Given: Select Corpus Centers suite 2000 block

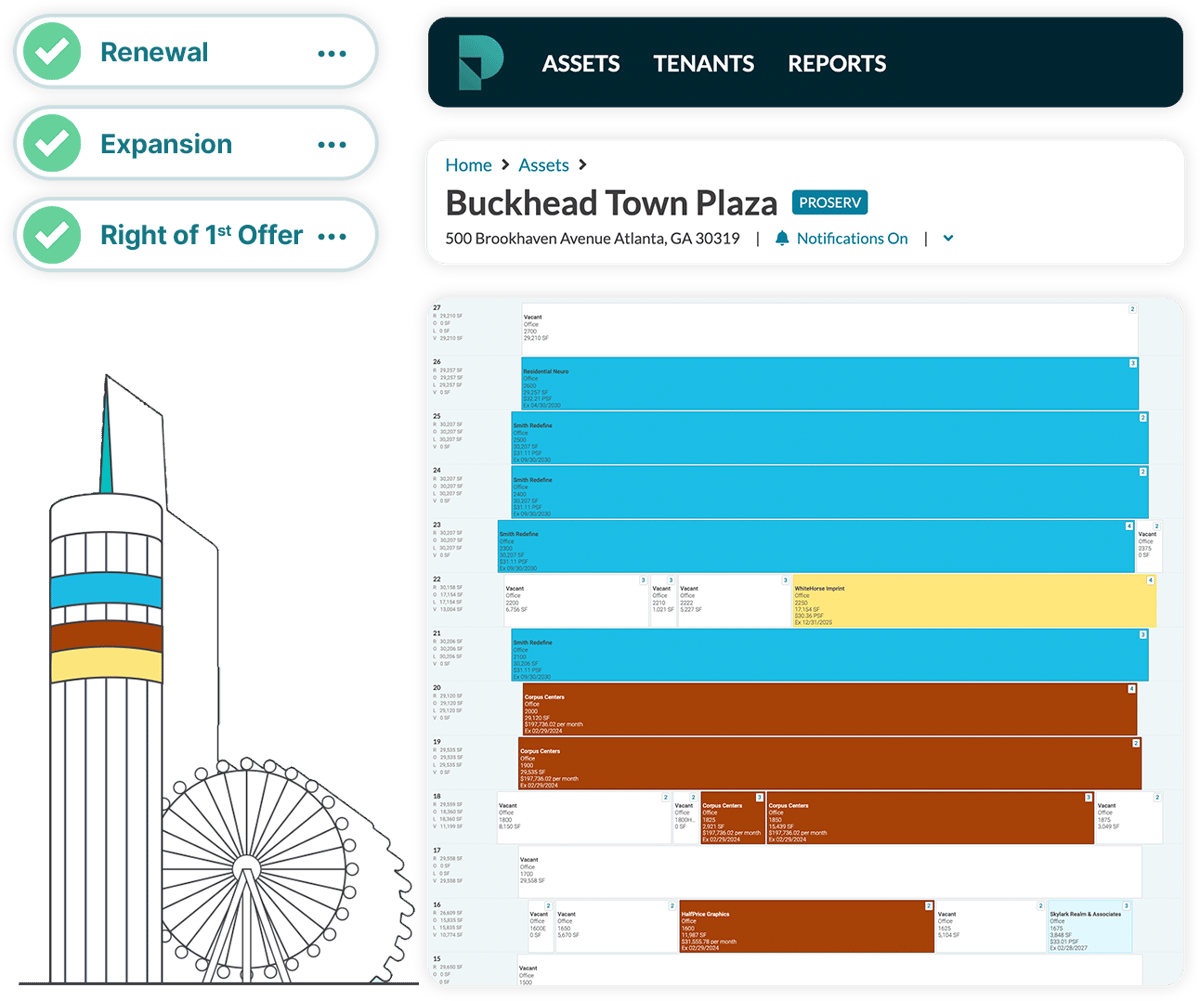Looking at the screenshot, I should coord(829,709).
